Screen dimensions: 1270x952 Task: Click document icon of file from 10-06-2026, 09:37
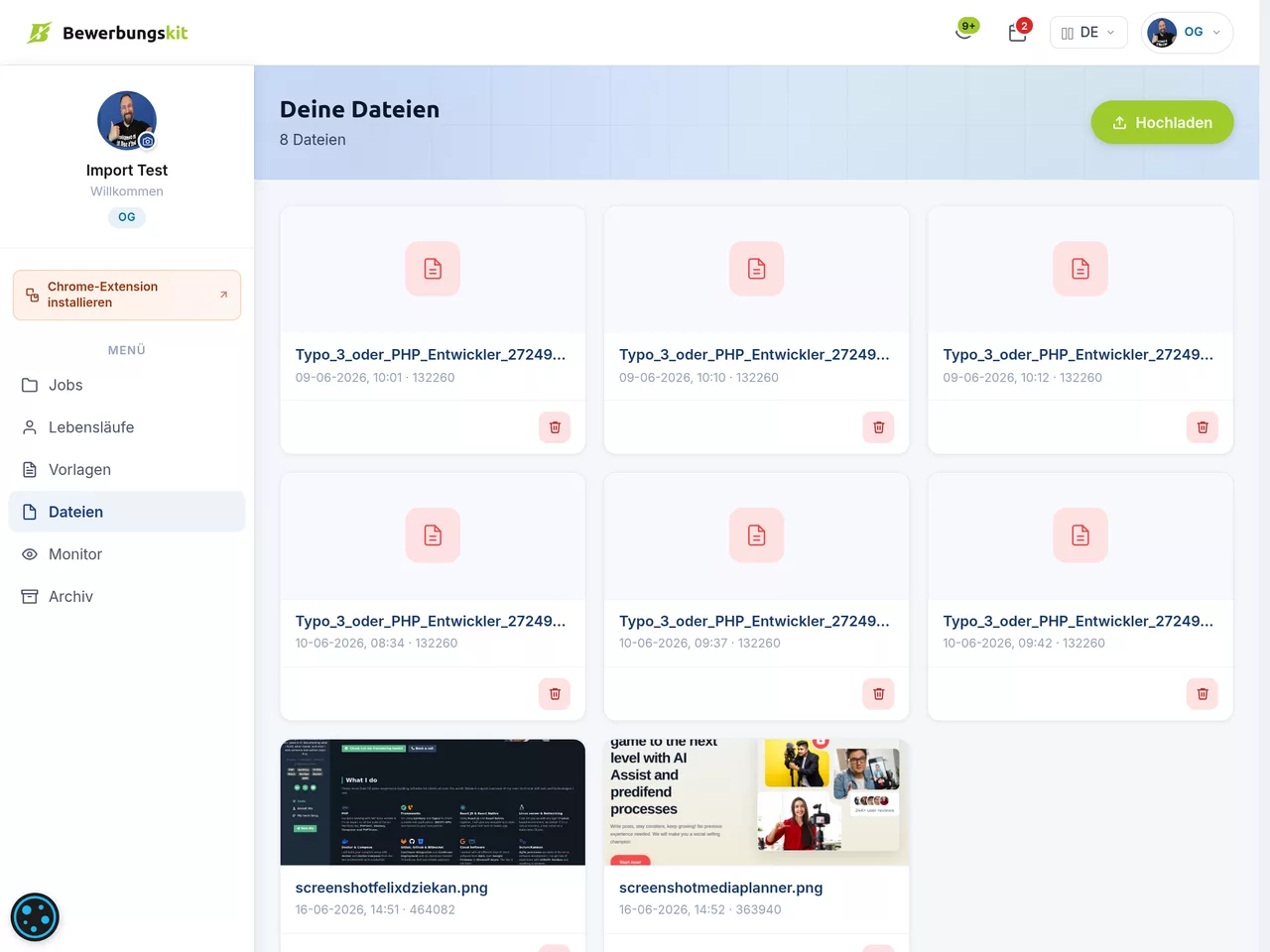point(757,535)
